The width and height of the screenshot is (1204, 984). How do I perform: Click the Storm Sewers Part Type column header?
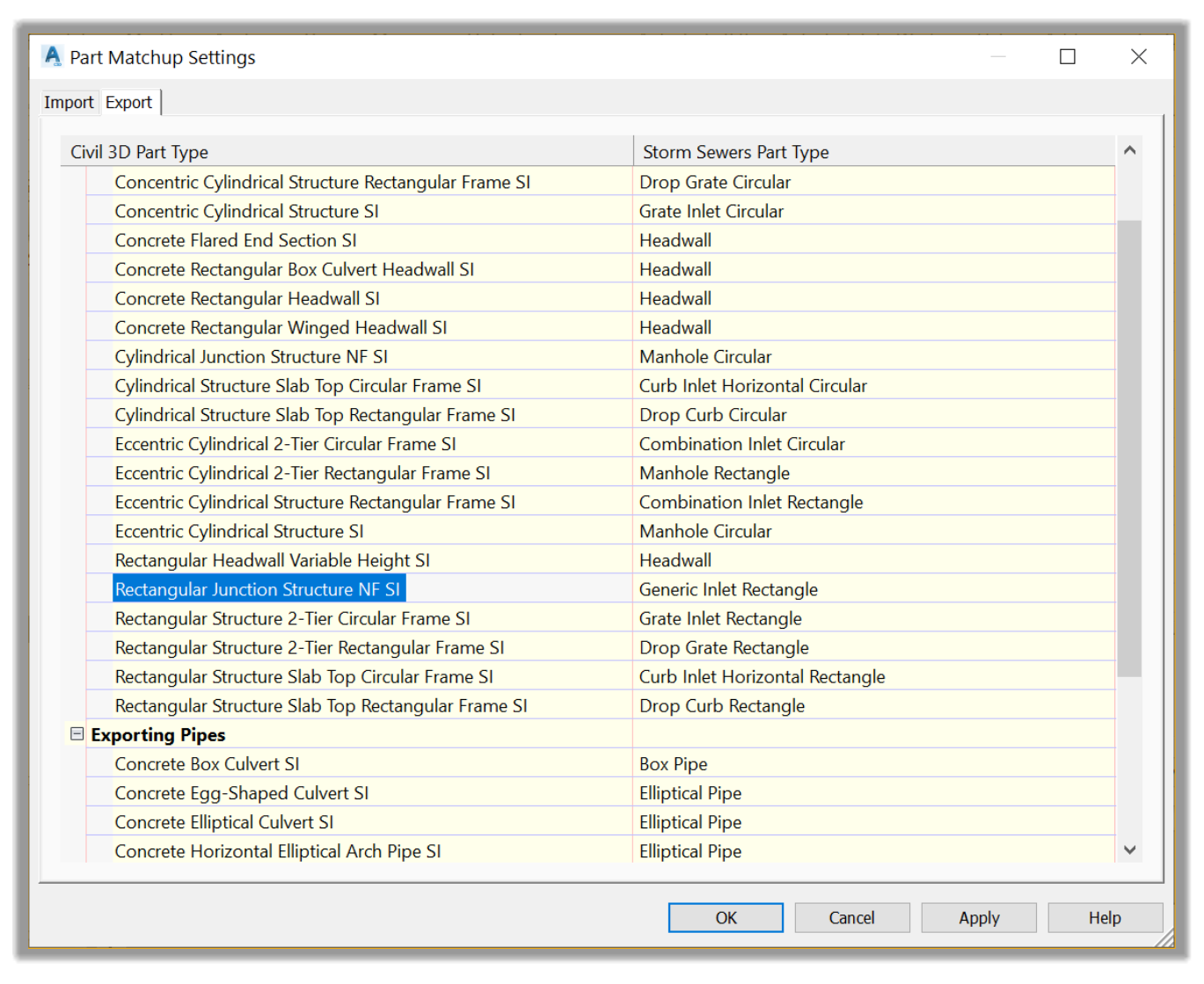coord(874,151)
